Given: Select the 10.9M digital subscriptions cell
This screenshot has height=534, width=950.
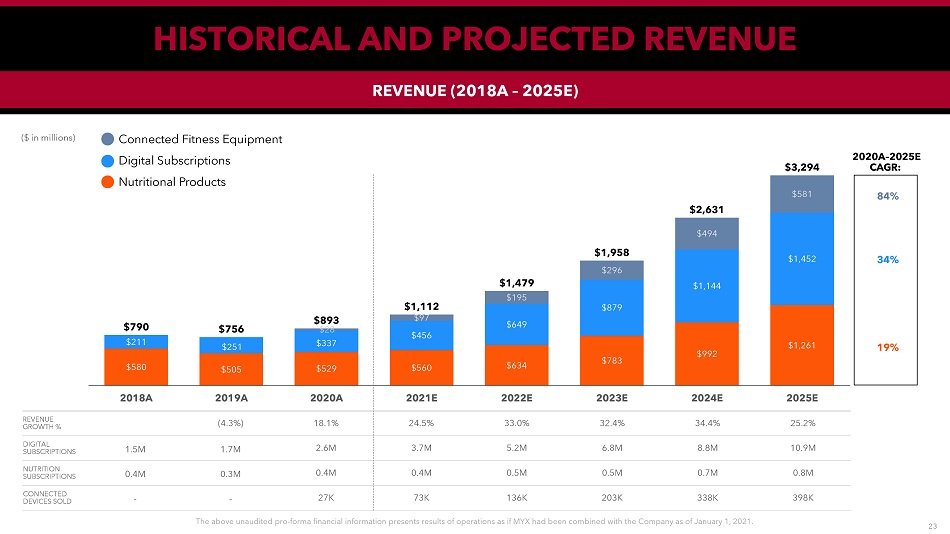Looking at the screenshot, I should tap(802, 447).
